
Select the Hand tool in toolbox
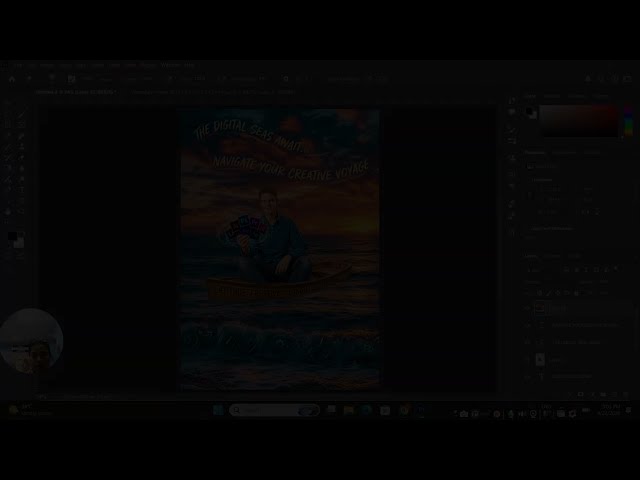8,211
